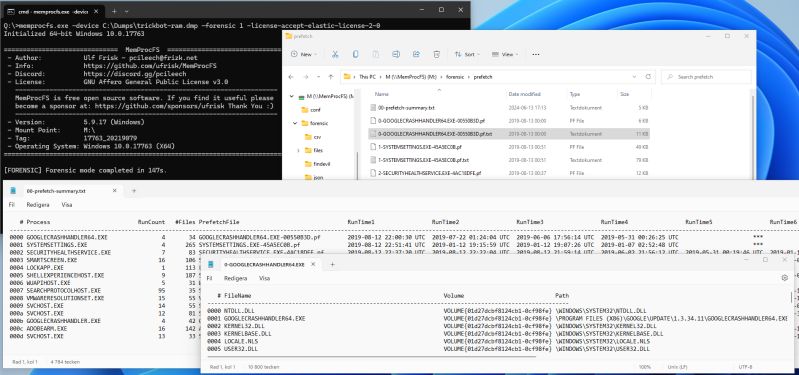The height and width of the screenshot is (375, 799).
Task: Click the Copy icon in Explorer toolbar
Action: (x=355, y=55)
